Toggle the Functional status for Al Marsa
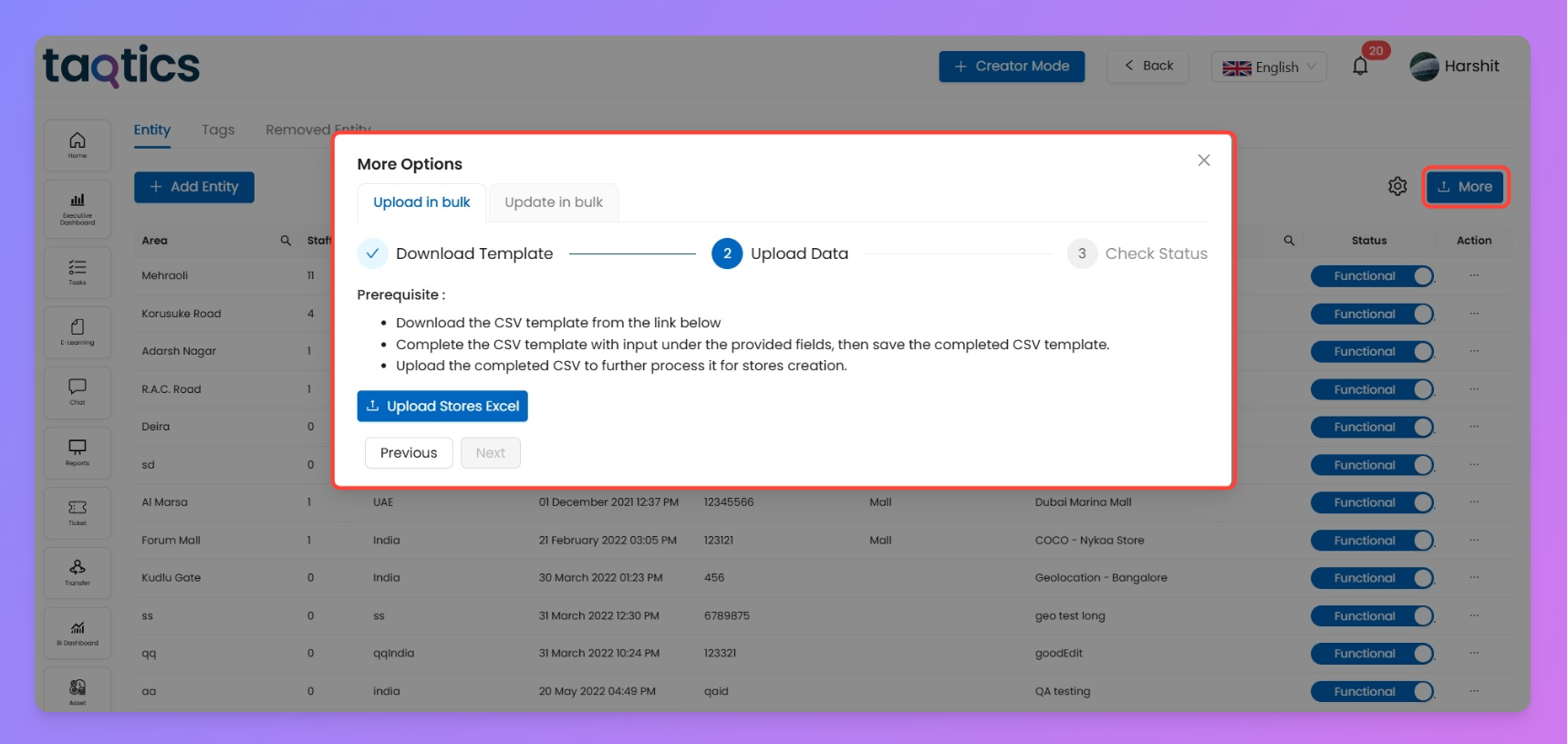The image size is (1568, 744). tap(1372, 503)
